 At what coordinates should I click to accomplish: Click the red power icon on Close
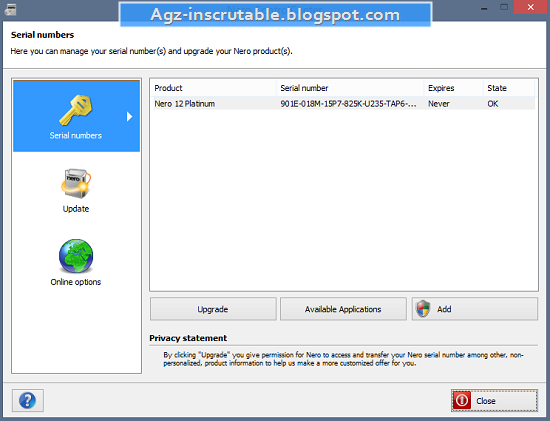[462, 400]
